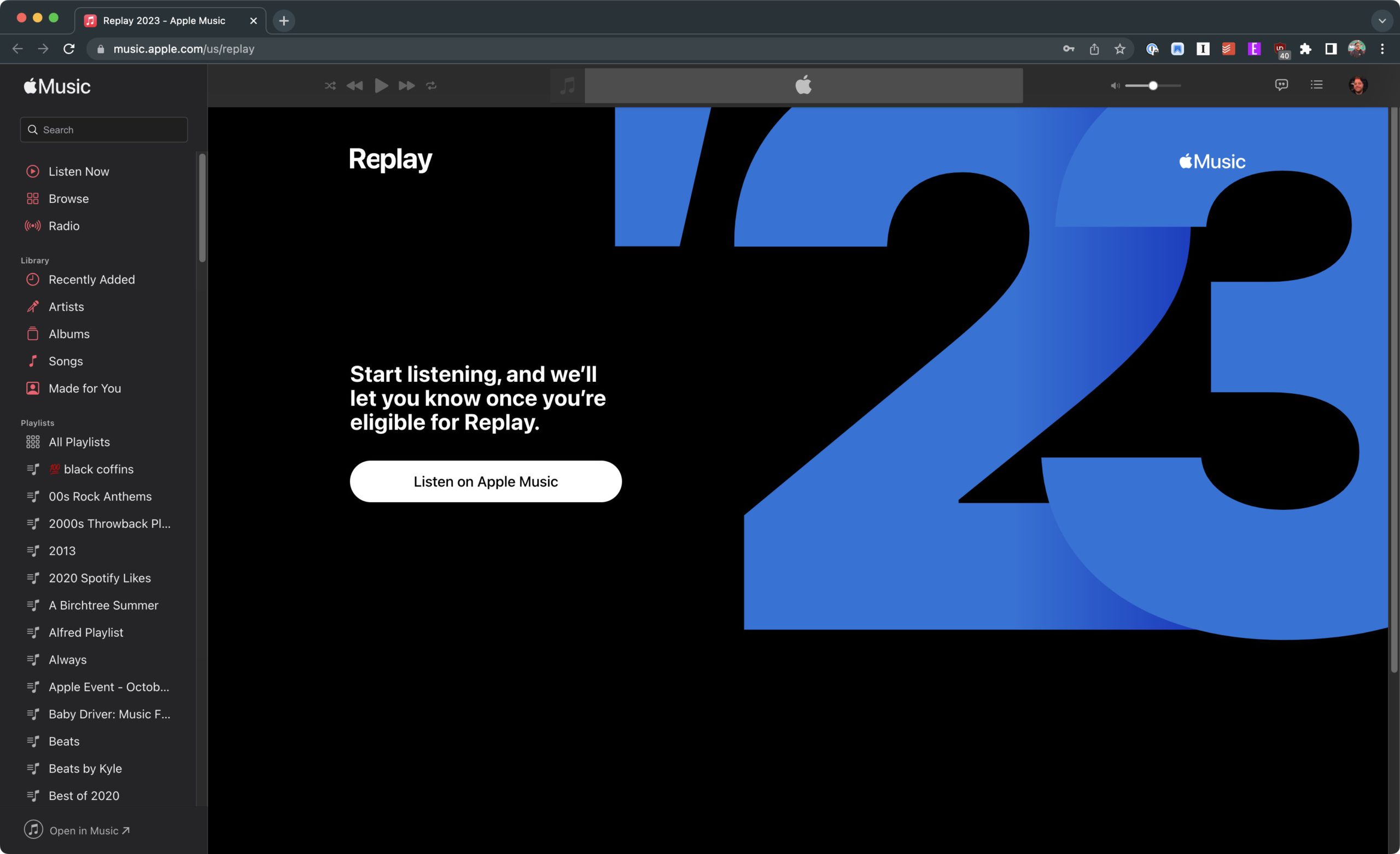Open the Extensions puzzle menu
The width and height of the screenshot is (1400, 854).
(1306, 49)
